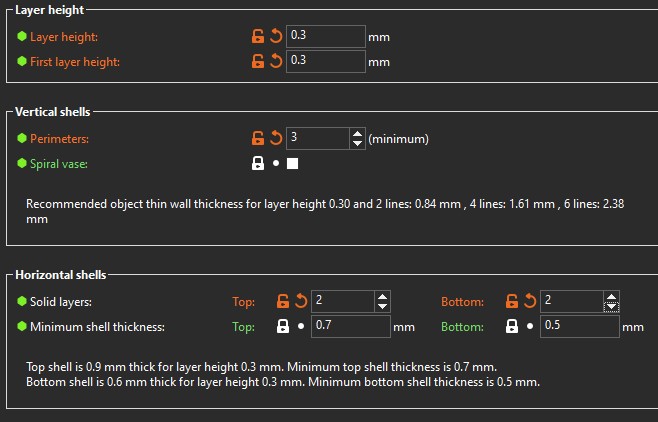Click Top minimum shell thickness lock icon

coord(283,326)
